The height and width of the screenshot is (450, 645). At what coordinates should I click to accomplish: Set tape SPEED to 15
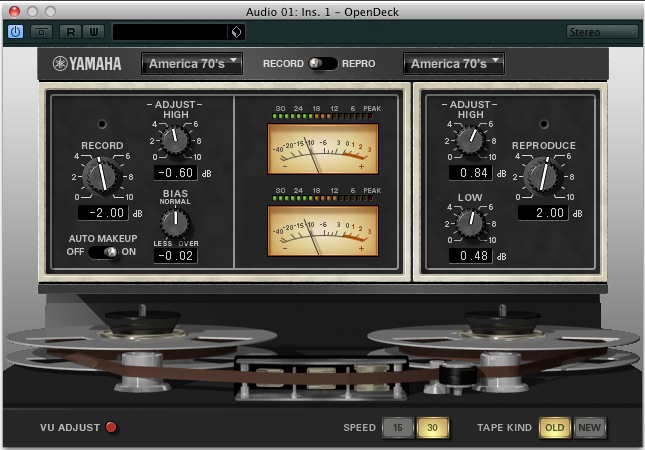398,427
